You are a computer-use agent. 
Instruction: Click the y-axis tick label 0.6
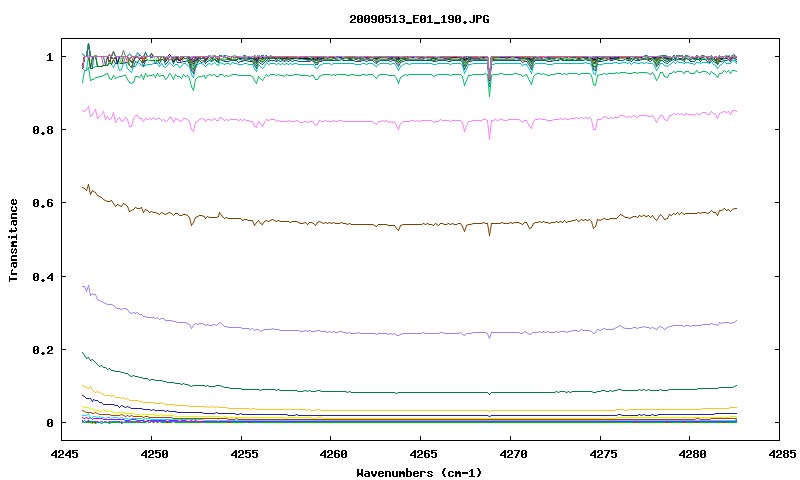point(43,203)
